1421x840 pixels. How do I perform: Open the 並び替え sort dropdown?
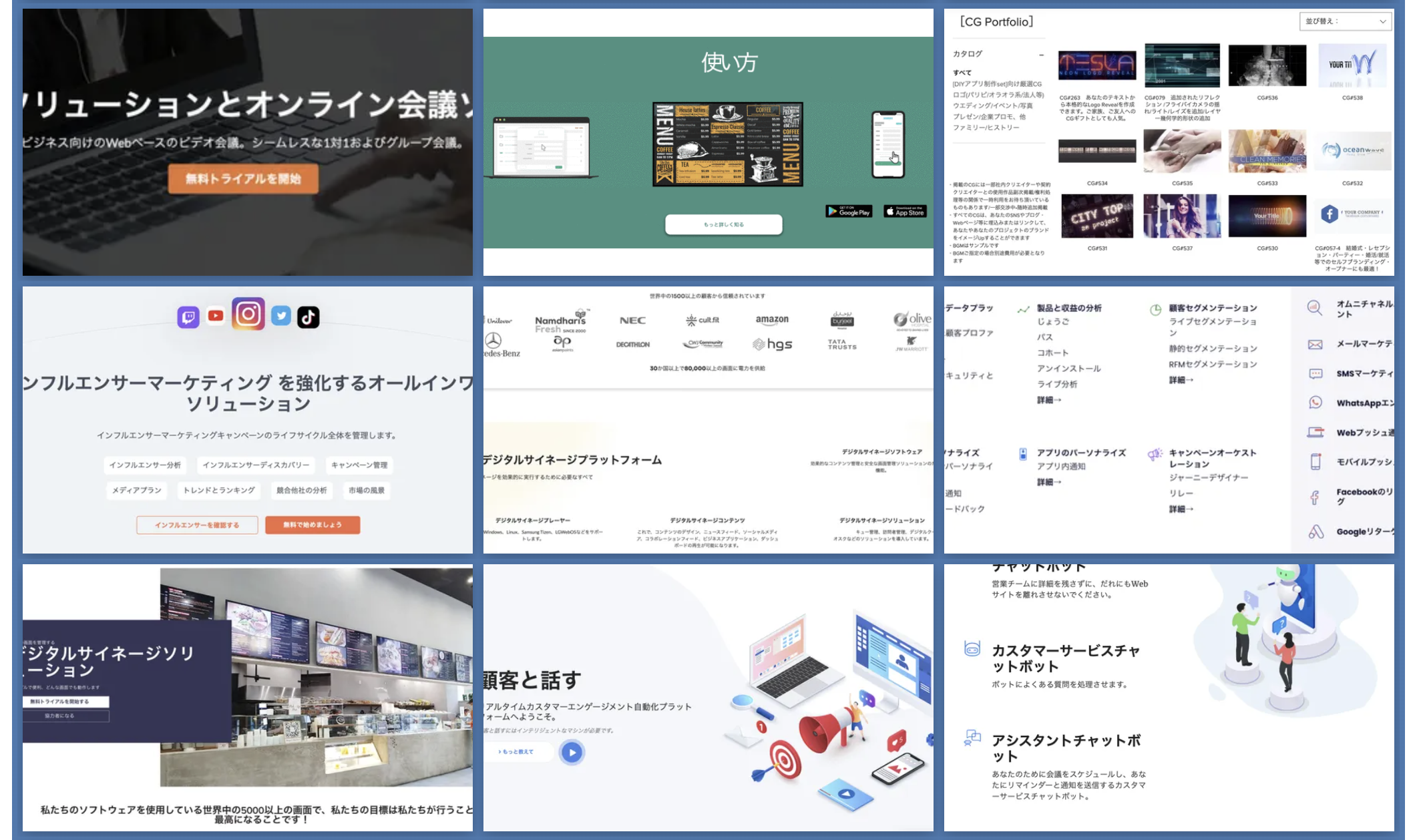tap(1346, 21)
